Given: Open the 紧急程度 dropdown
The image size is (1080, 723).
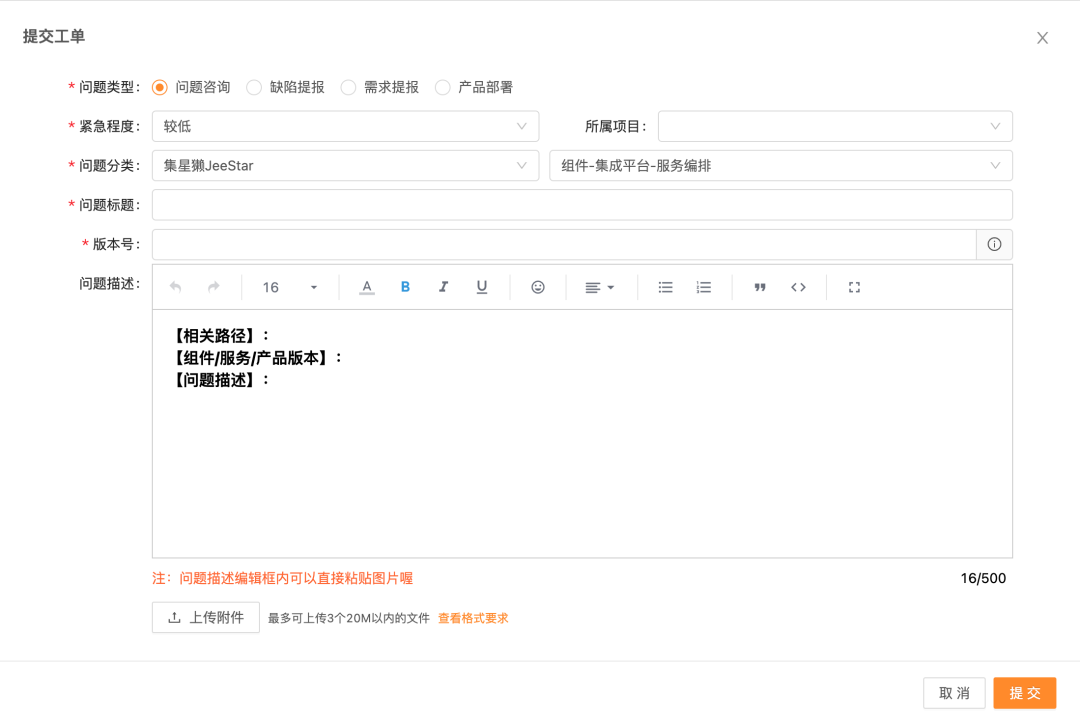Looking at the screenshot, I should [x=345, y=126].
